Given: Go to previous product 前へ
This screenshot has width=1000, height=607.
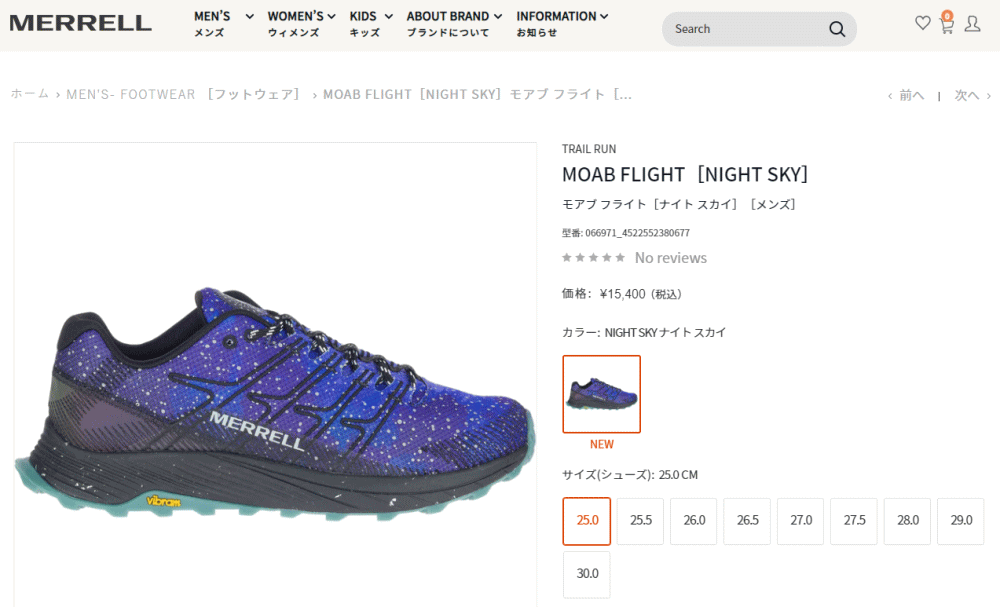Looking at the screenshot, I should point(906,96).
